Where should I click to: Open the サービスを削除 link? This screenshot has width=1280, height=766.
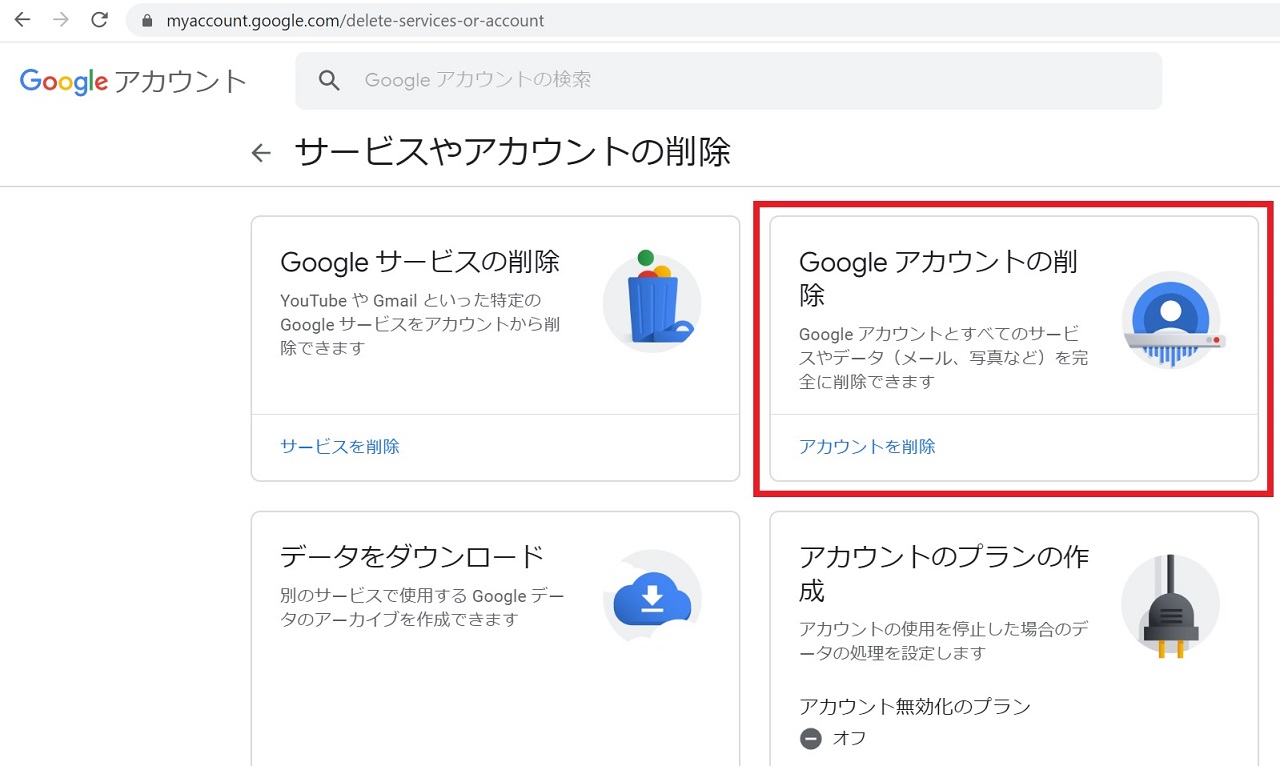pos(340,447)
